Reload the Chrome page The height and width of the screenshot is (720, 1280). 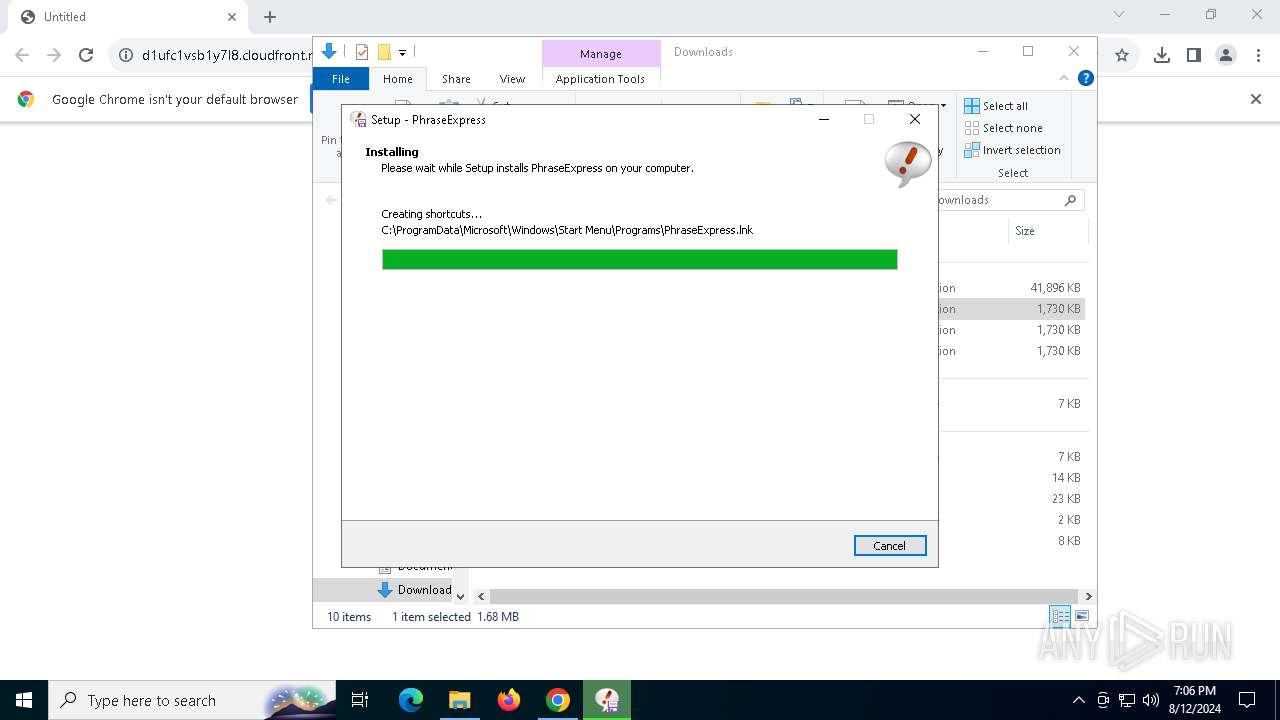86,55
